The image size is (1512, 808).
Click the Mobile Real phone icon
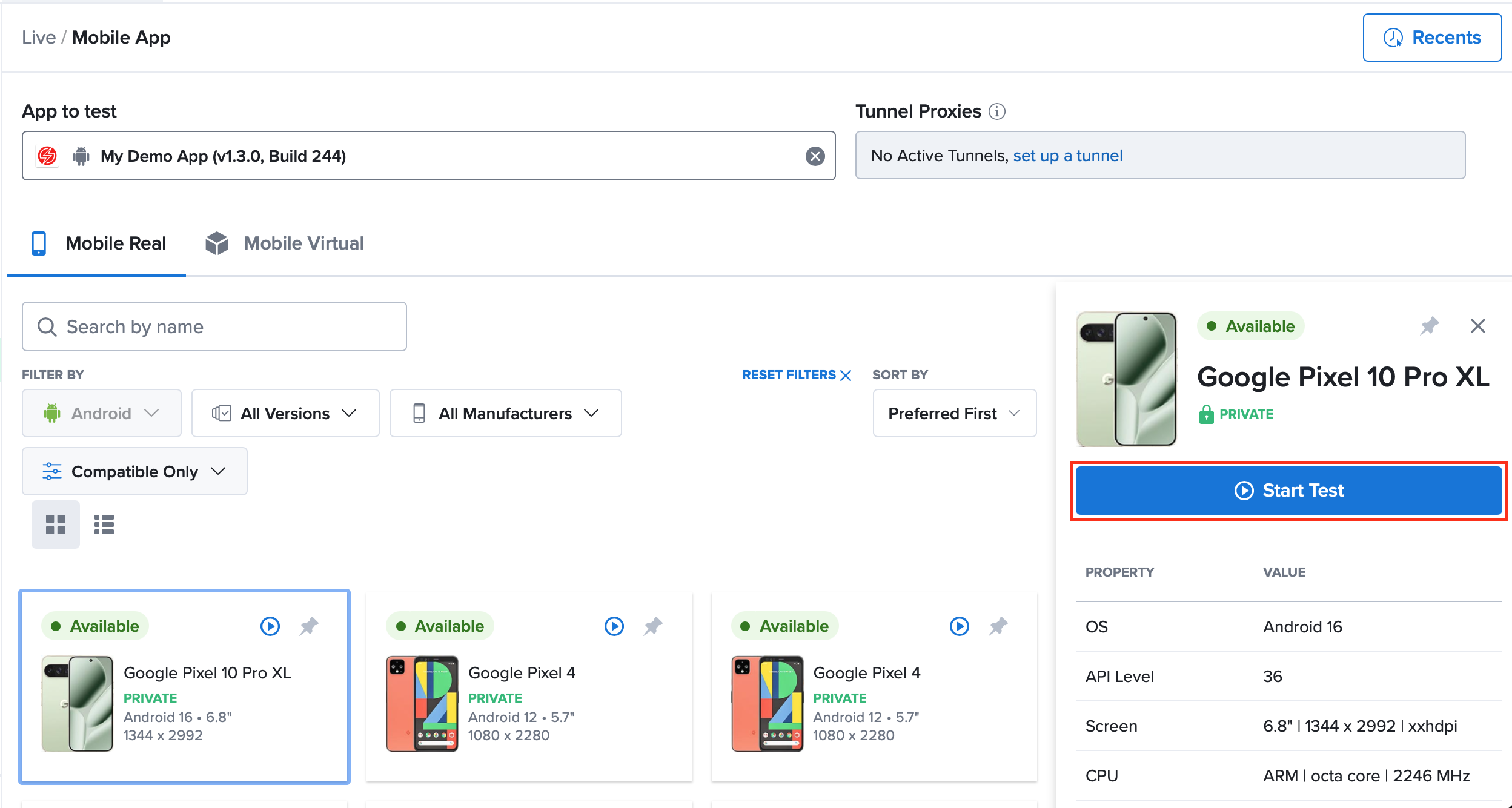[39, 243]
